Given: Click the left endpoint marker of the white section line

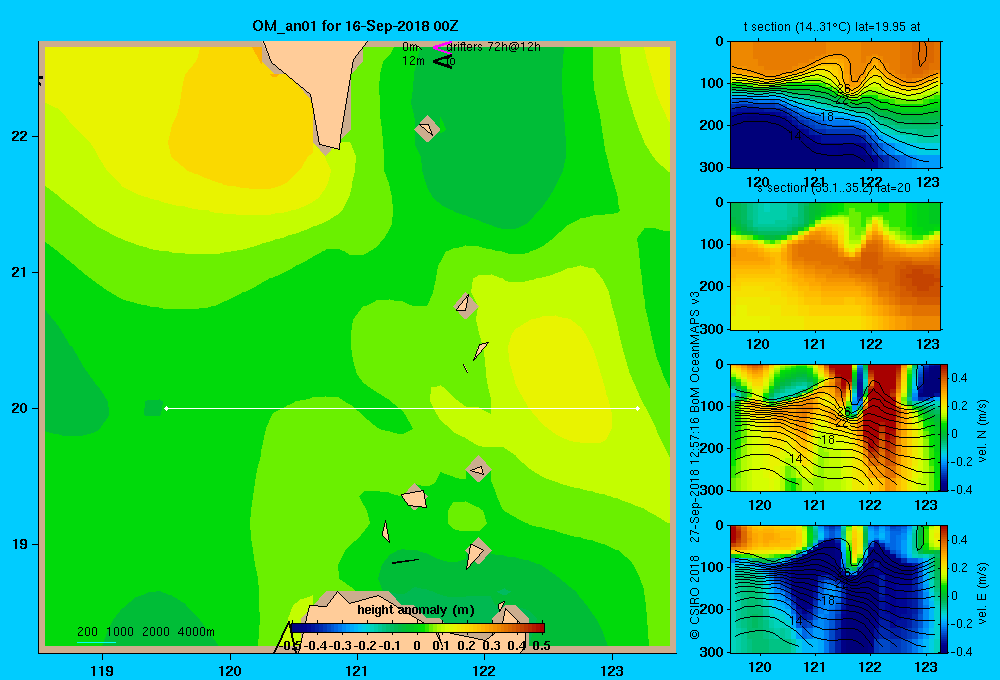Looking at the screenshot, I should pyautogui.click(x=166, y=408).
